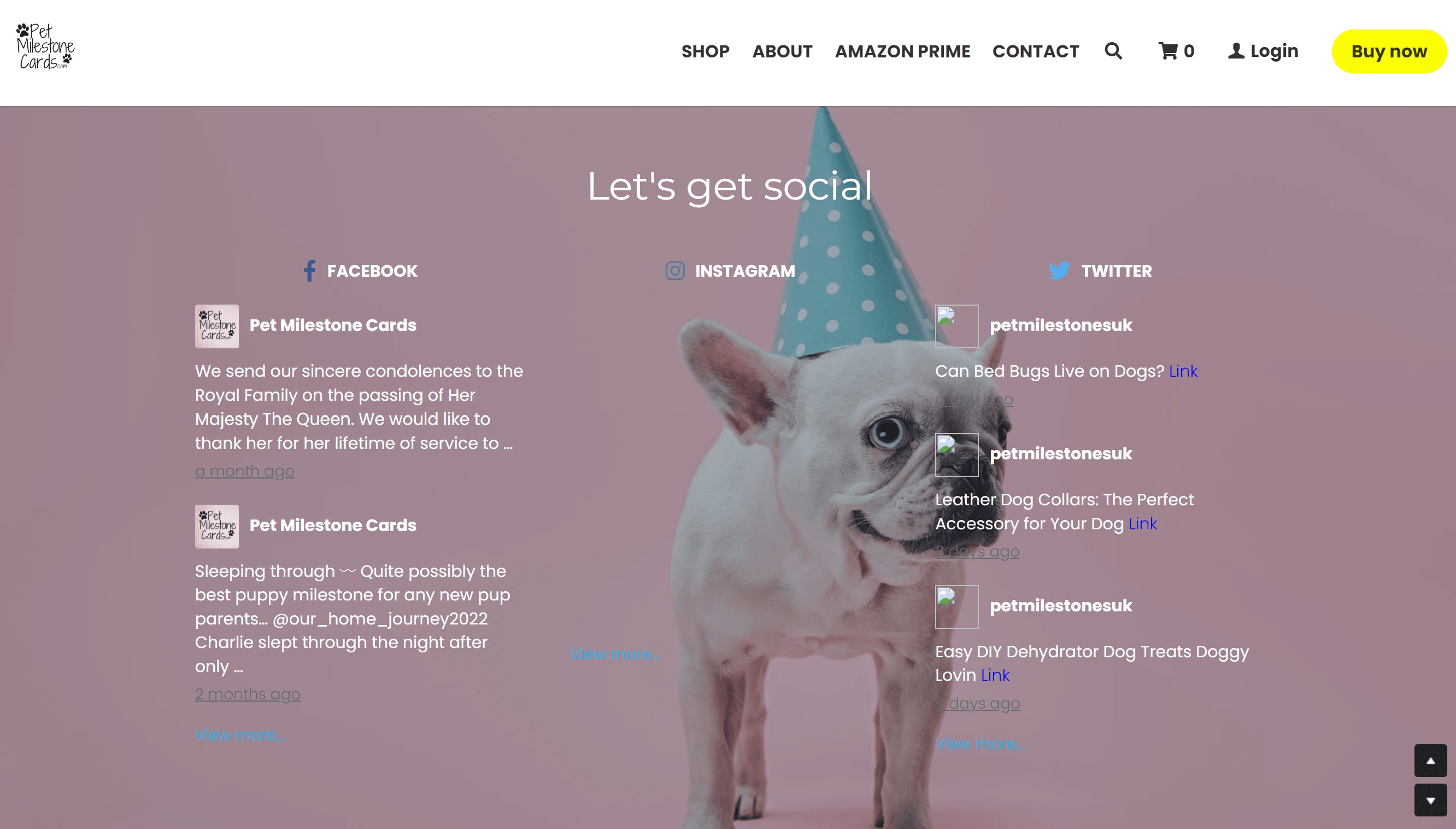Click the yellow Buy now button
This screenshot has height=829, width=1456.
click(1388, 51)
